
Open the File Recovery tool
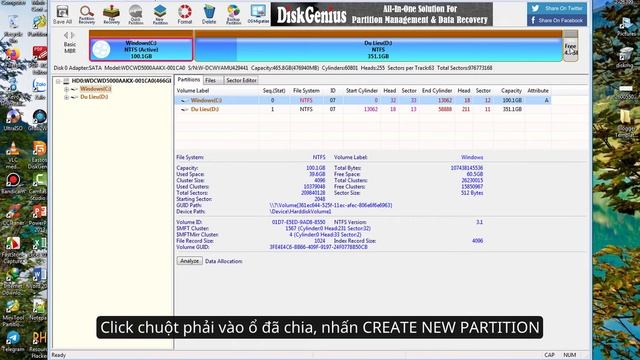click(111, 14)
